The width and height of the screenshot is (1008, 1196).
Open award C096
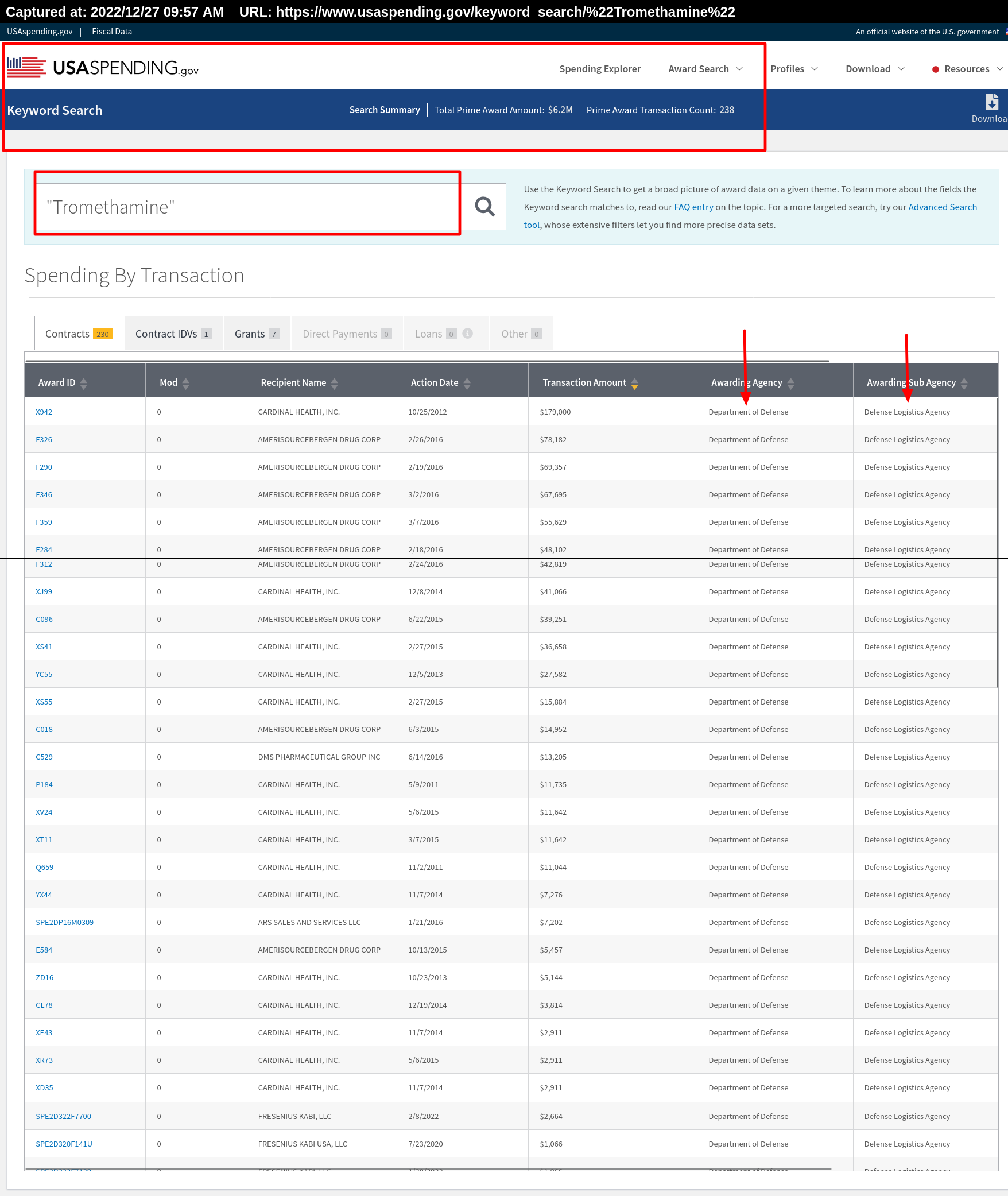pyautogui.click(x=44, y=619)
